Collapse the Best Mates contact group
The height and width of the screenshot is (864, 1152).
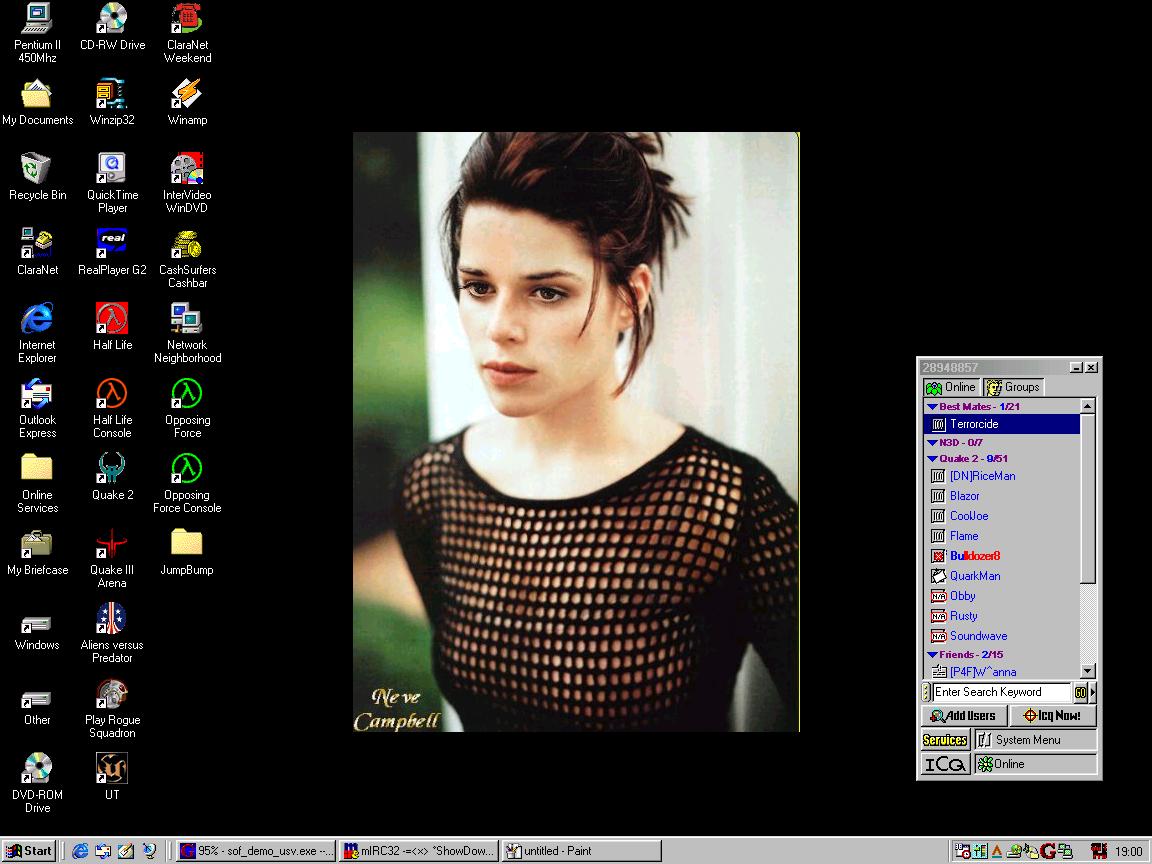tap(932, 407)
